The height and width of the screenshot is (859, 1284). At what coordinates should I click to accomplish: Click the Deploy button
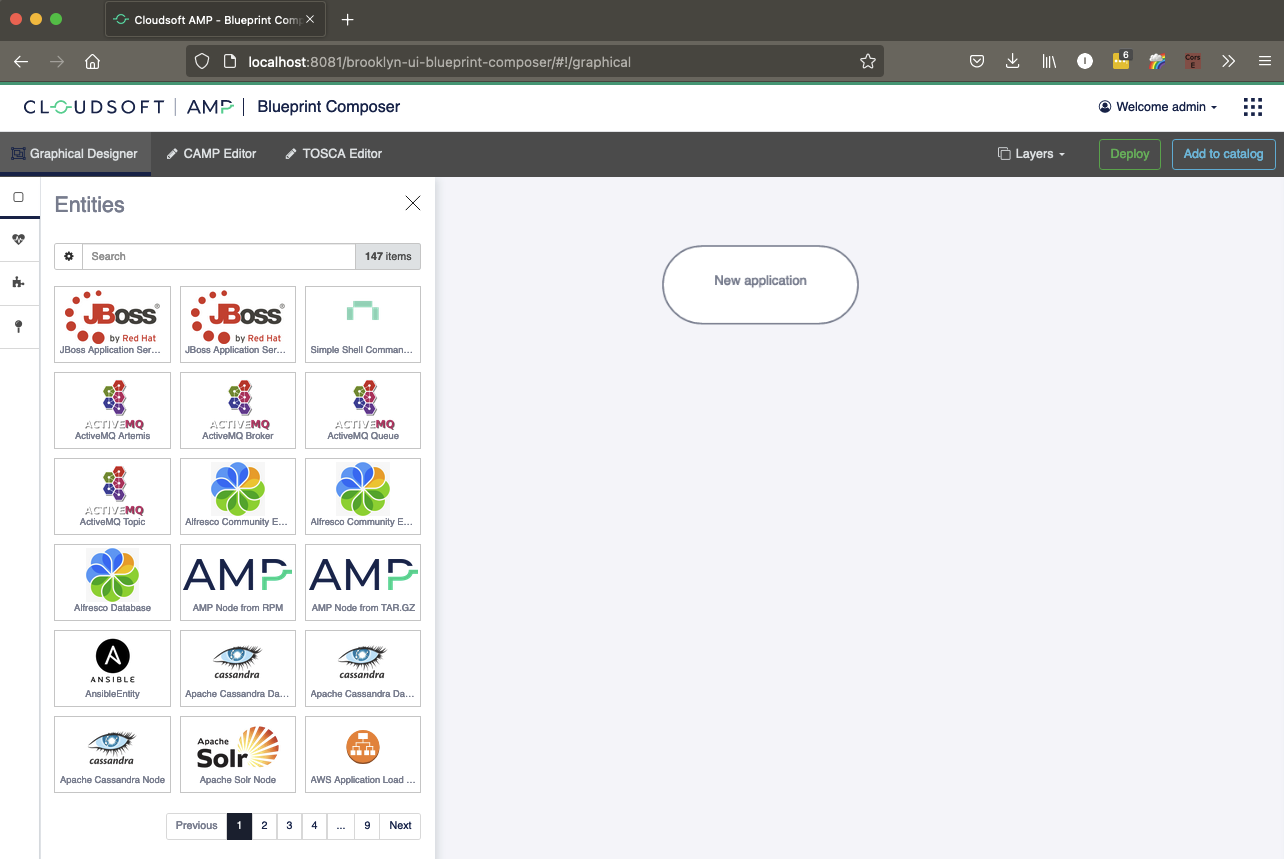pos(1130,154)
